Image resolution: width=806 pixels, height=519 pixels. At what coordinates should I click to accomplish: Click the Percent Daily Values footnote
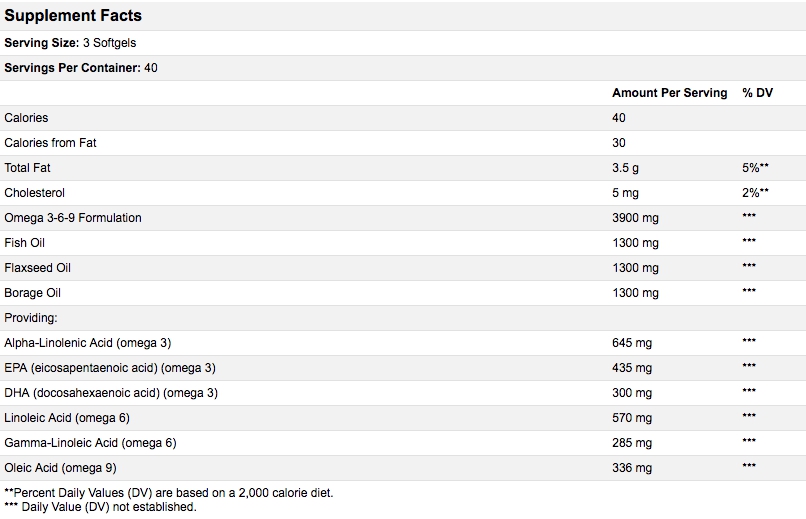168,493
